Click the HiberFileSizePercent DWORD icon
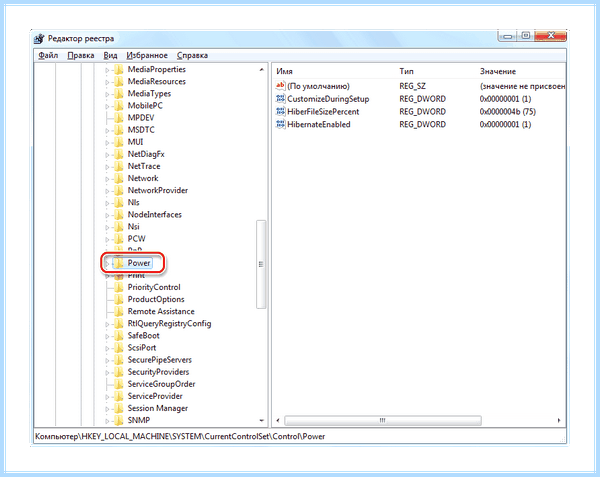The image size is (600, 477). (x=280, y=112)
